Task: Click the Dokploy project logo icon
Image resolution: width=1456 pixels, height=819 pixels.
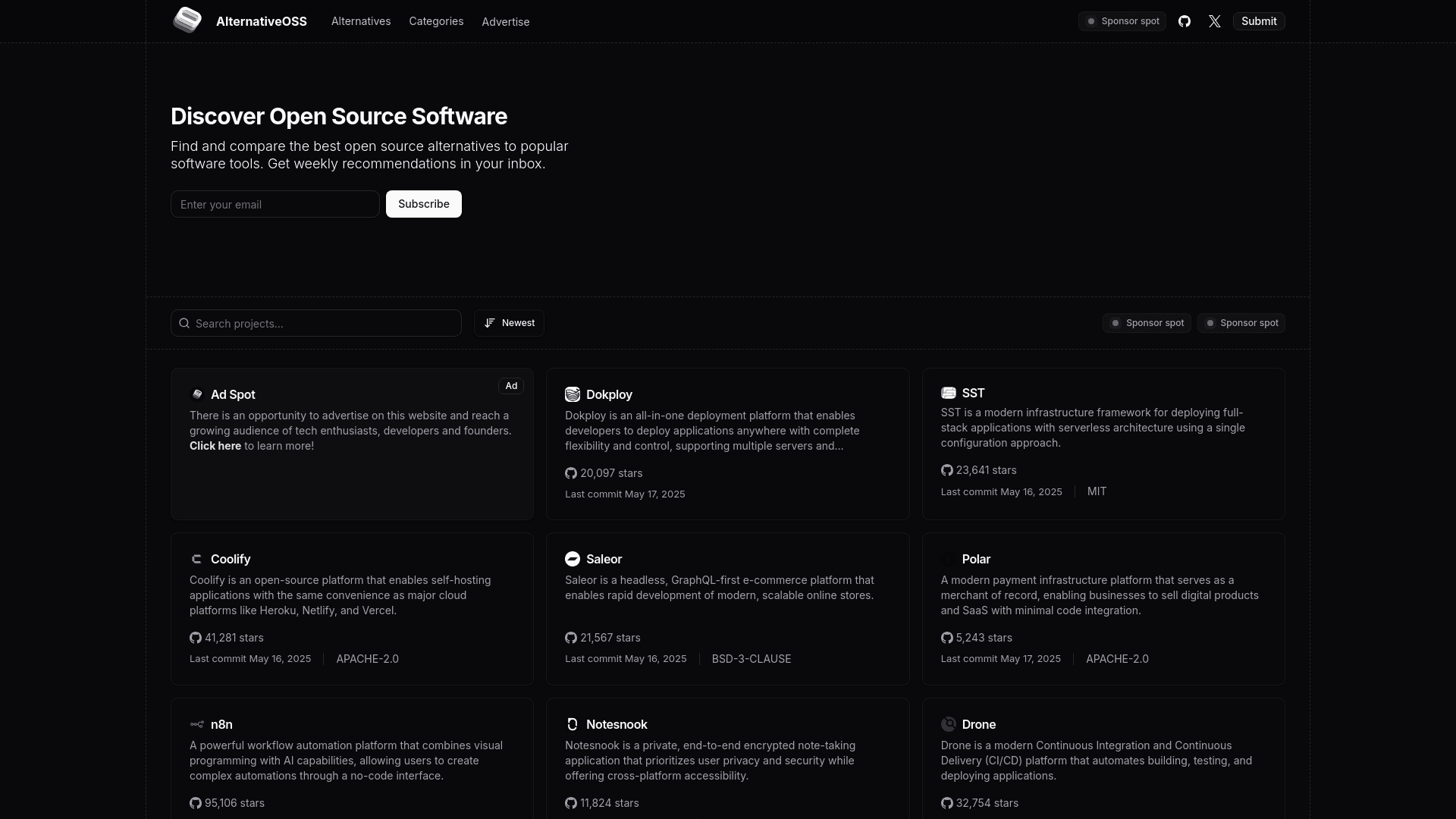Action: pyautogui.click(x=573, y=394)
